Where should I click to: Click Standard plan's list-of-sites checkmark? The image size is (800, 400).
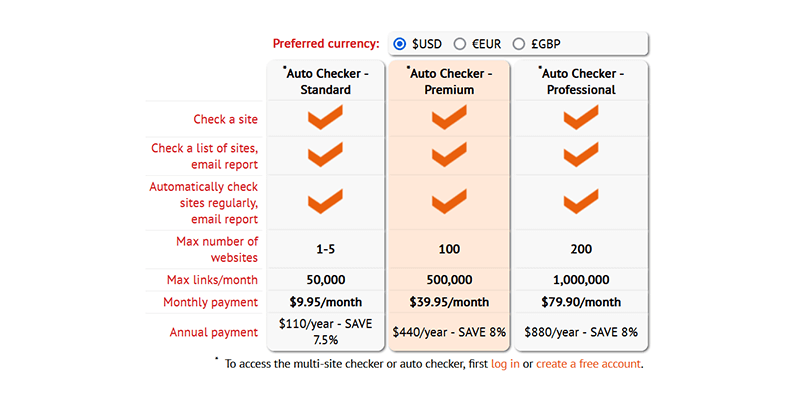pos(325,156)
